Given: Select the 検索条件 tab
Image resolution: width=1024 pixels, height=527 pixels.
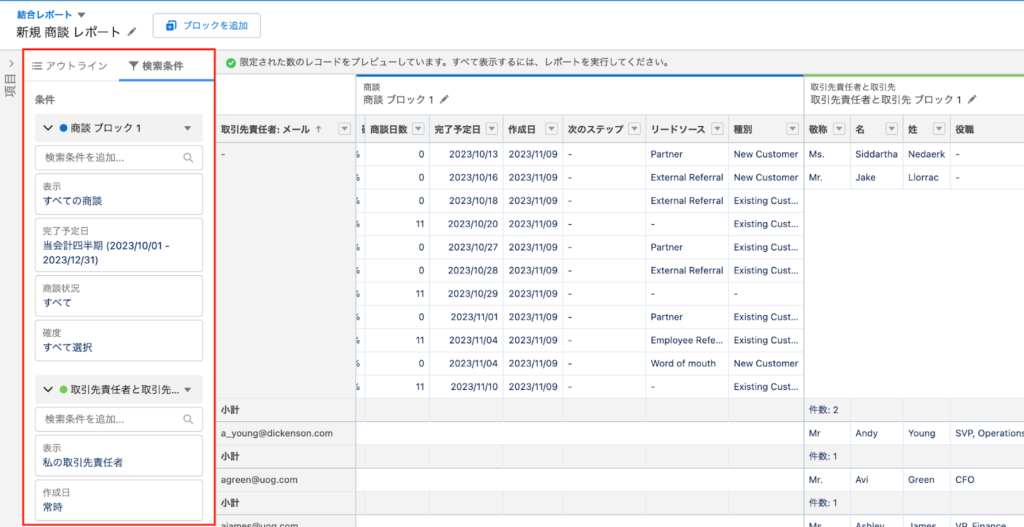Looking at the screenshot, I should (x=156, y=66).
